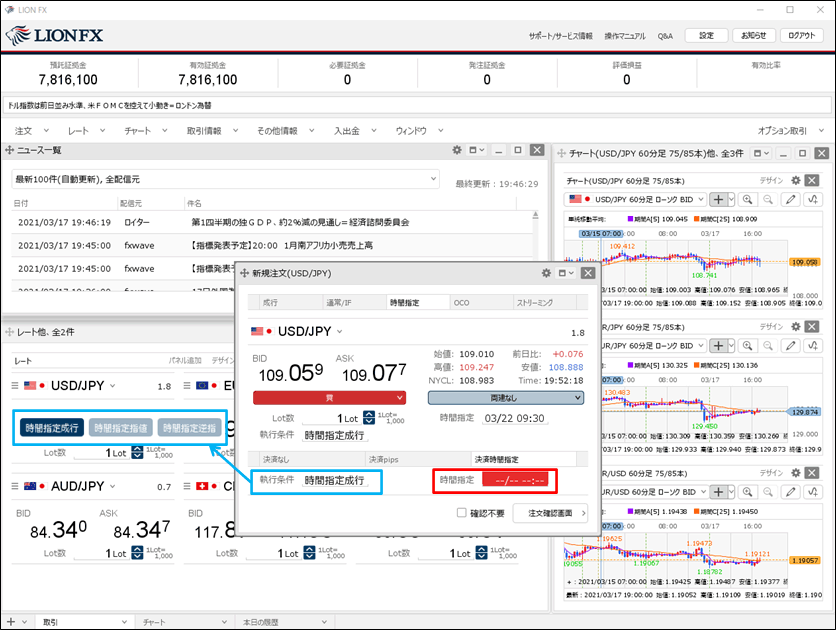Expand USD/JPY pair dropdown in rate panel
Screen dimensions: 836x630
pos(112,385)
